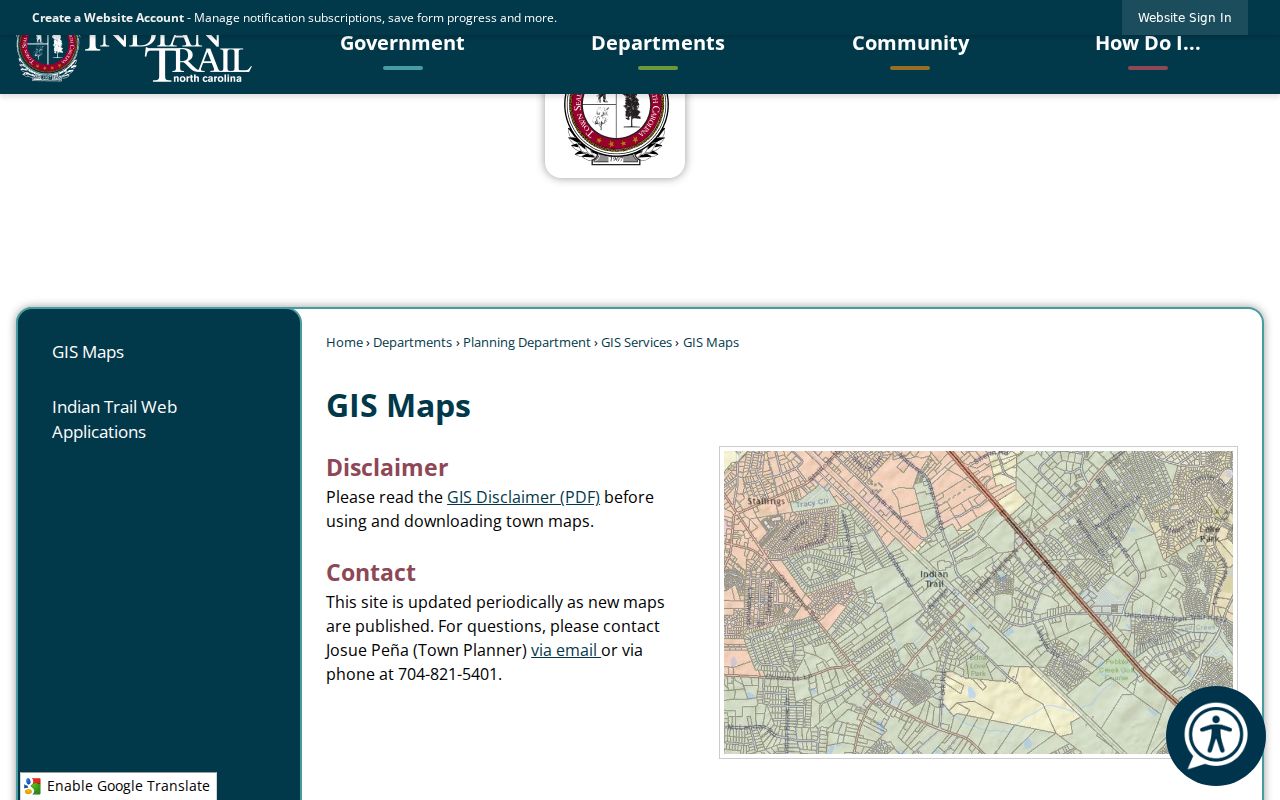
Task: Click the GIS Maps page heading
Action: click(398, 406)
